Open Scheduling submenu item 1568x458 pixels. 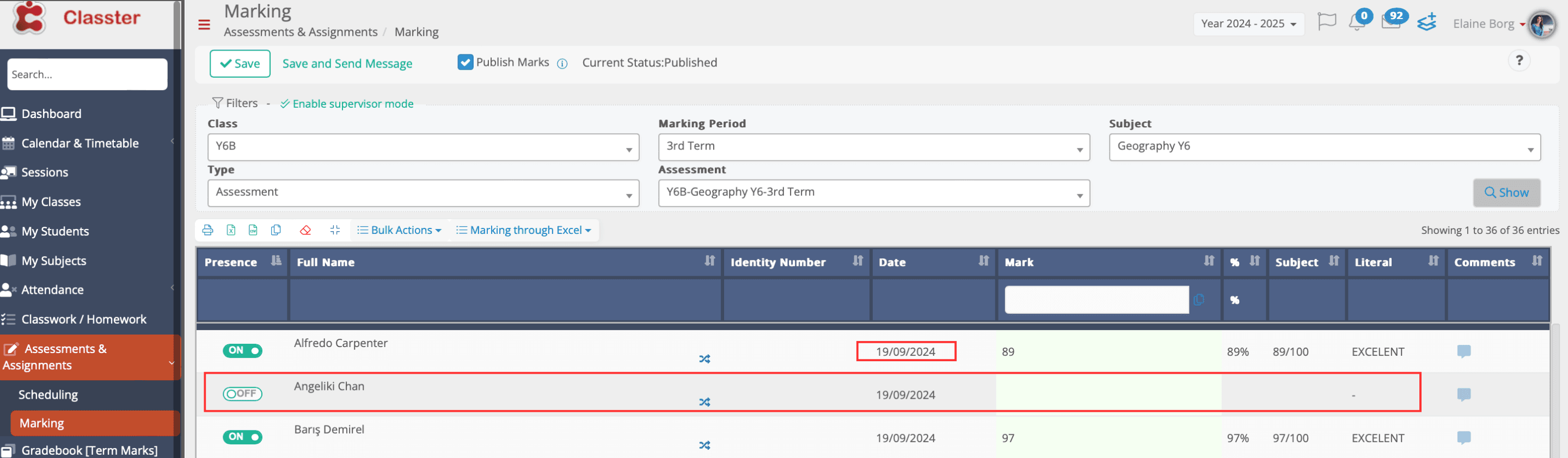coord(48,394)
